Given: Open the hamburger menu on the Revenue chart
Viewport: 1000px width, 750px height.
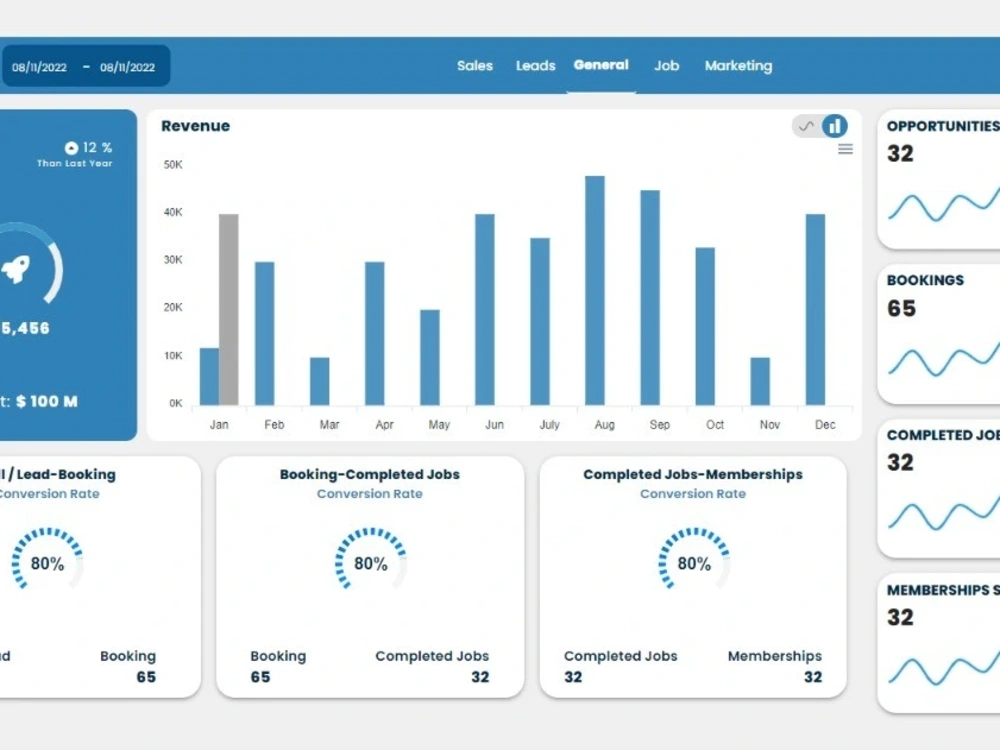Looking at the screenshot, I should click(x=845, y=149).
